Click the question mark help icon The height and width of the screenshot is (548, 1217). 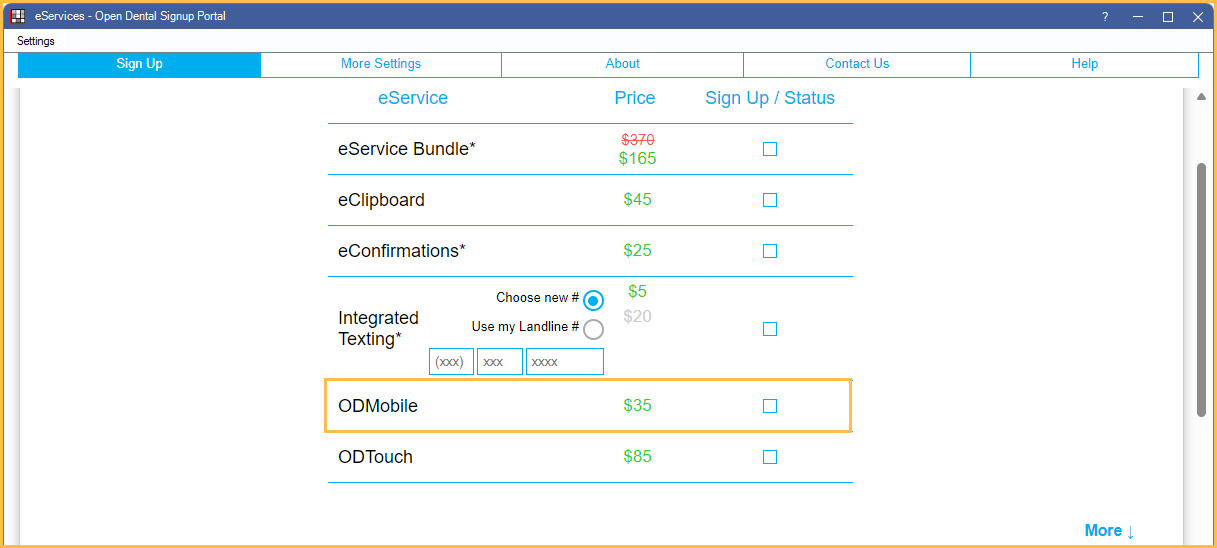[1105, 17]
